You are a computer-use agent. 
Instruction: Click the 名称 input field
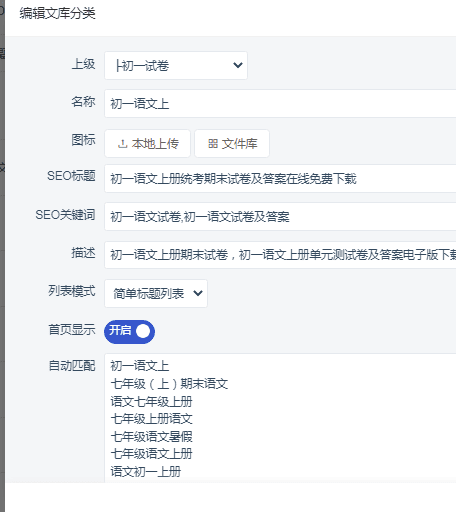(280, 103)
